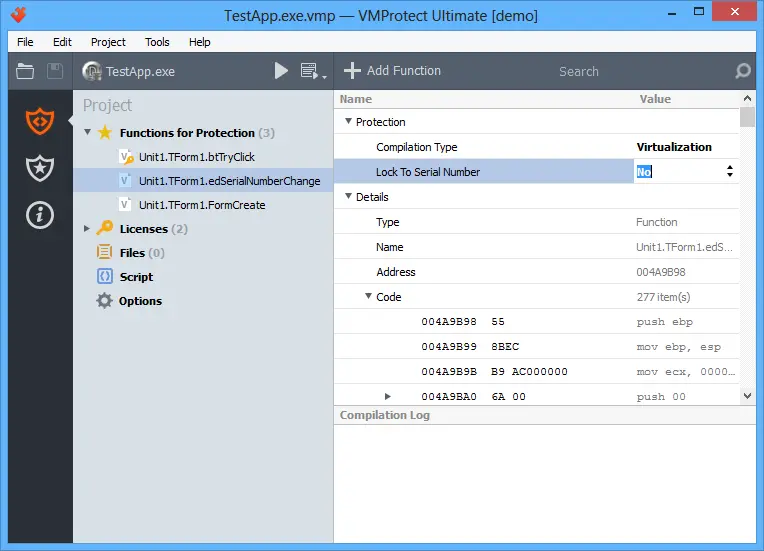Open the Project section shield code icon
The width and height of the screenshot is (764, 551).
(x=40, y=121)
